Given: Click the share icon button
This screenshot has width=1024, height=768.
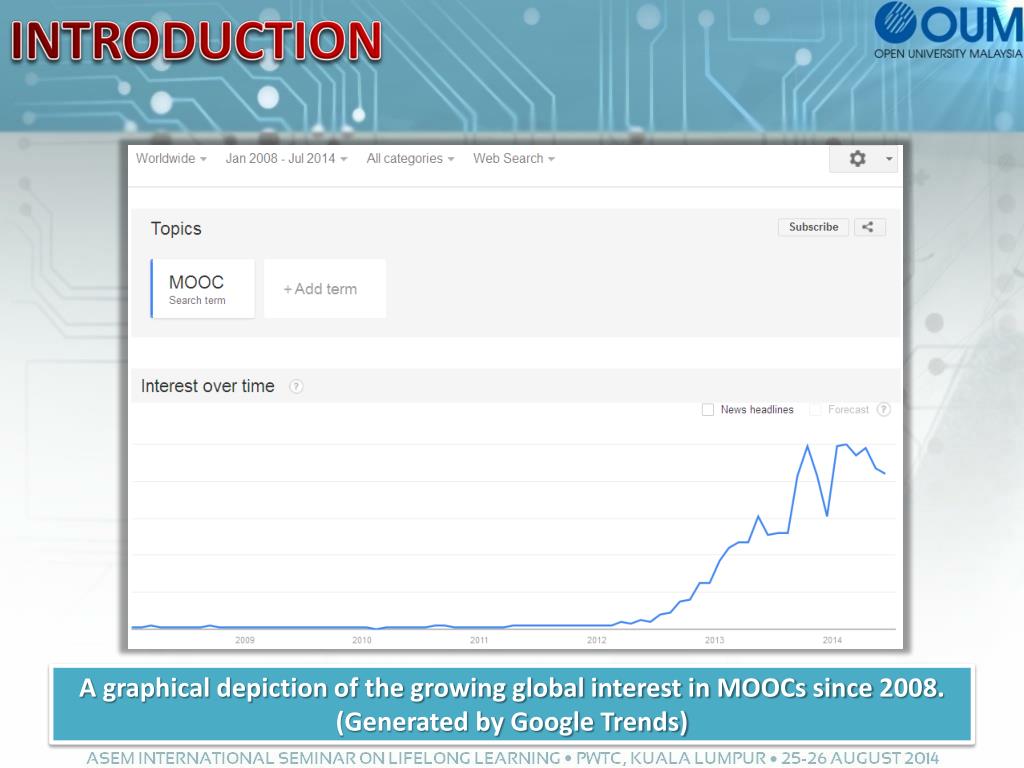Looking at the screenshot, I should [869, 227].
